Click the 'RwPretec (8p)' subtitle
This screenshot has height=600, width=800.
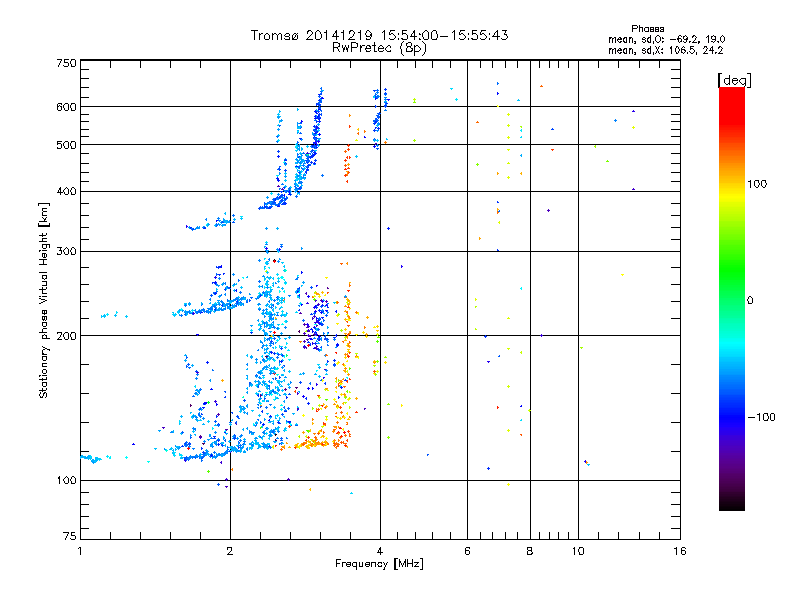[379, 48]
